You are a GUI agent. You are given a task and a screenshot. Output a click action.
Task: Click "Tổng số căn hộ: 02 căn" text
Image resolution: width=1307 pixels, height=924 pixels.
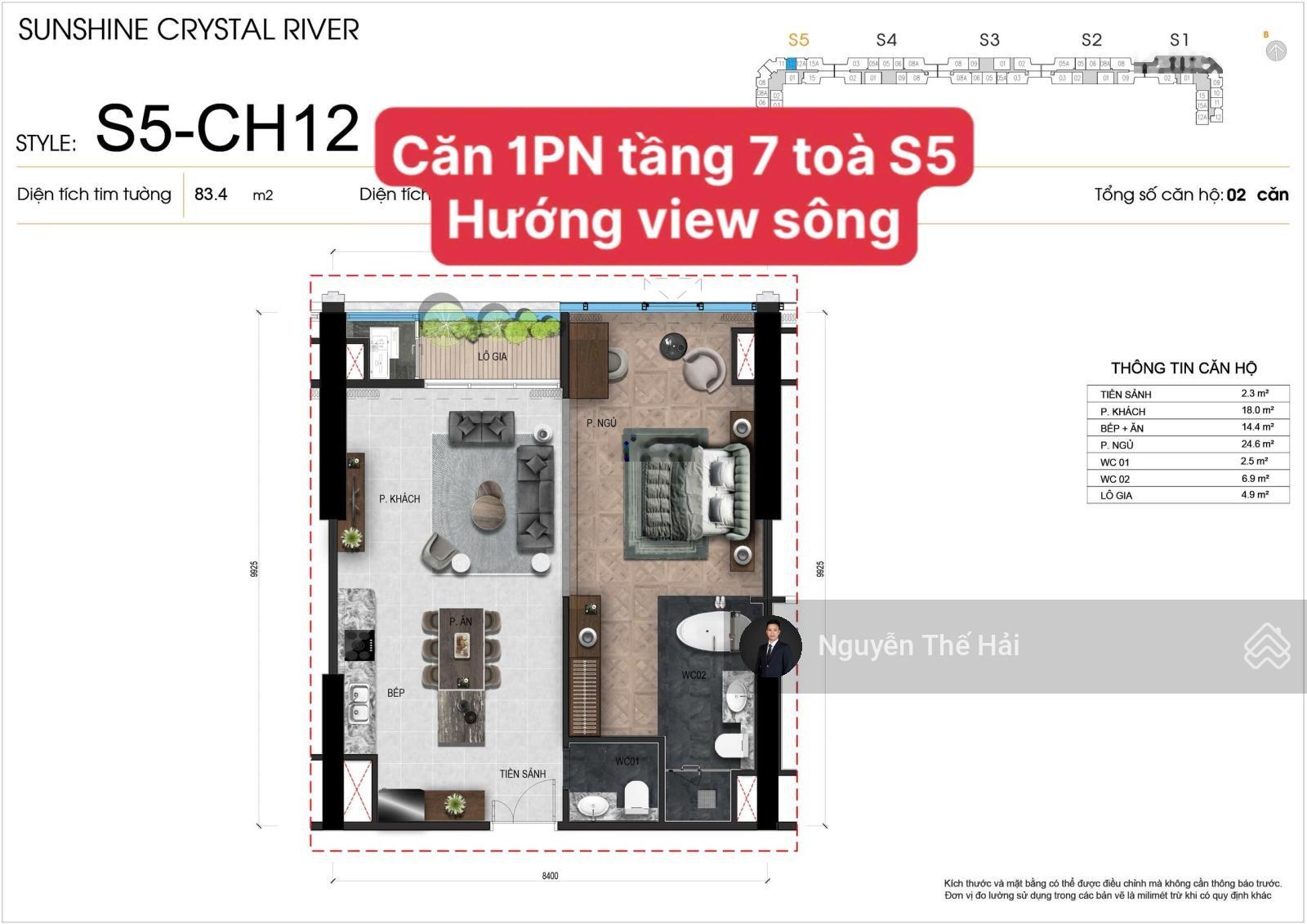(1191, 194)
